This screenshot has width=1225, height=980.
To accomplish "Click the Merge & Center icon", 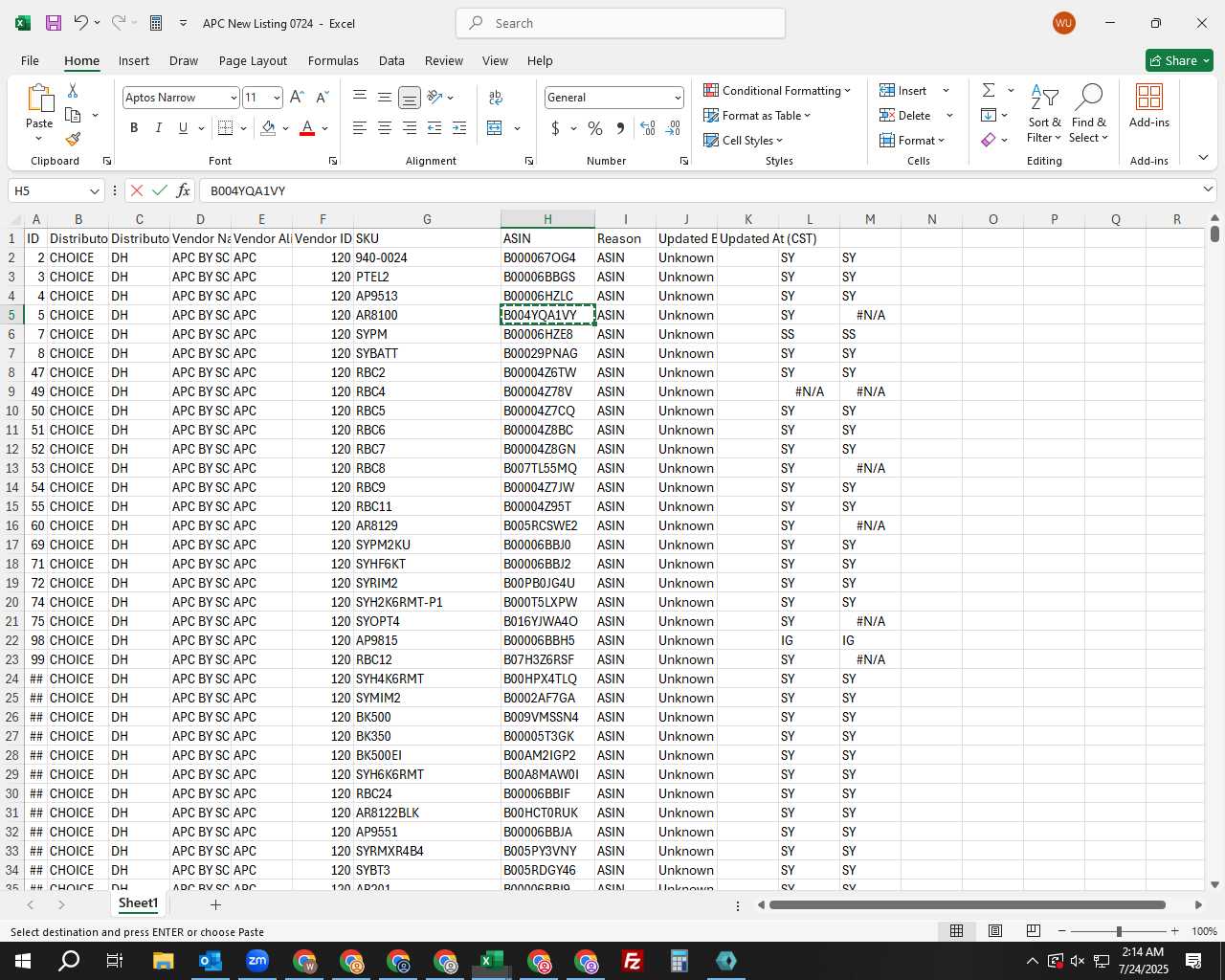I will point(495,128).
